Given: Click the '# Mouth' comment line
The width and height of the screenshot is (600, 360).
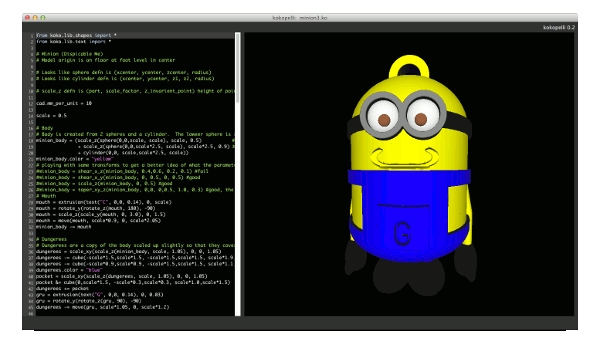Looking at the screenshot, I should 46,196.
